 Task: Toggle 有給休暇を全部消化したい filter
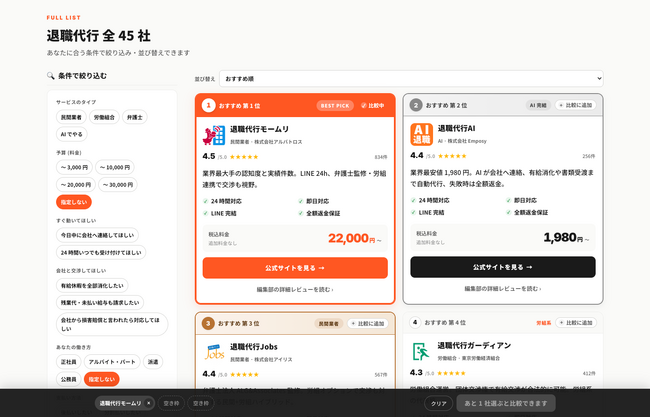(92, 286)
